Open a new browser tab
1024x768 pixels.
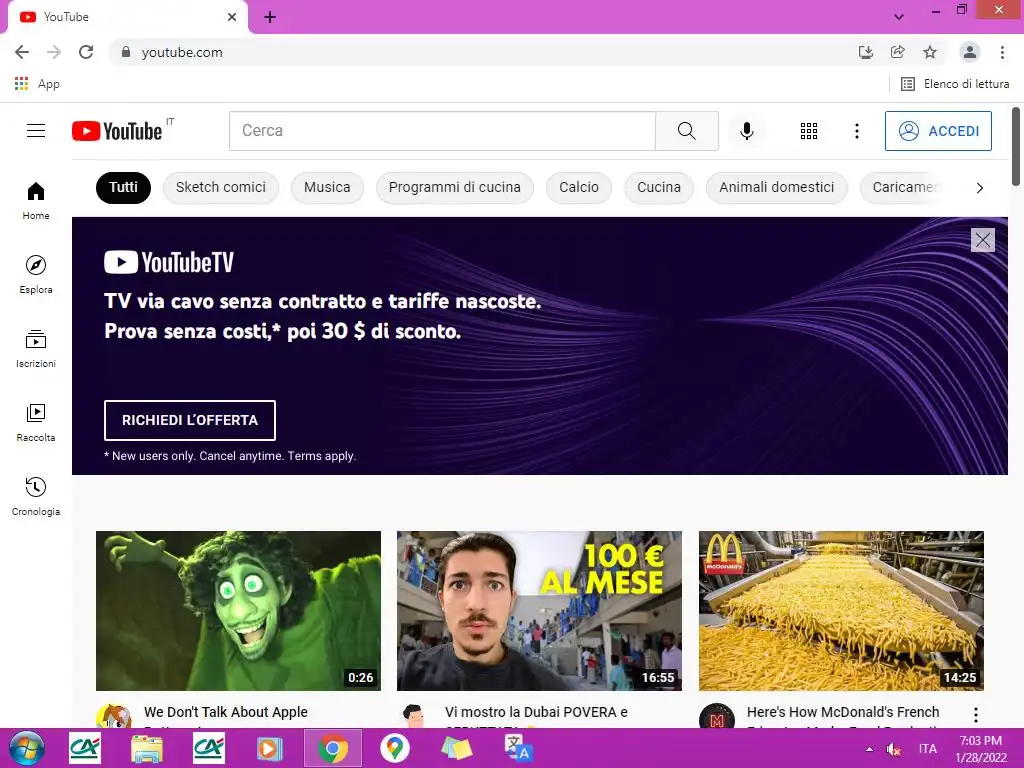tap(270, 17)
